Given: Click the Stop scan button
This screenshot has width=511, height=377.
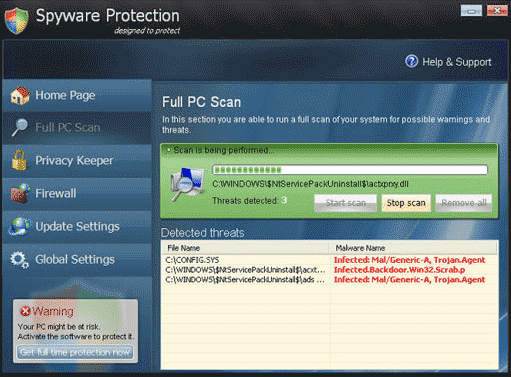Looking at the screenshot, I should pos(406,203).
